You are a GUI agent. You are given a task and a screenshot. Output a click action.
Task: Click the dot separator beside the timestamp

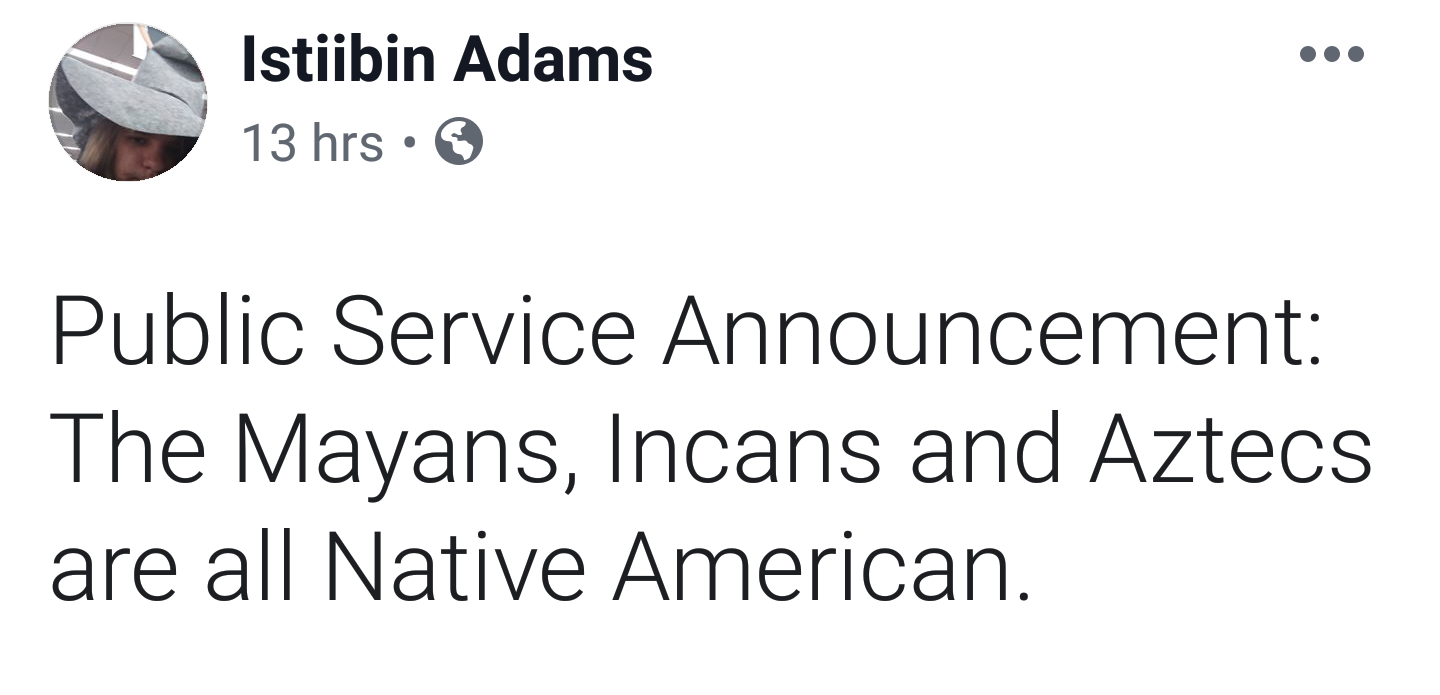tap(407, 144)
